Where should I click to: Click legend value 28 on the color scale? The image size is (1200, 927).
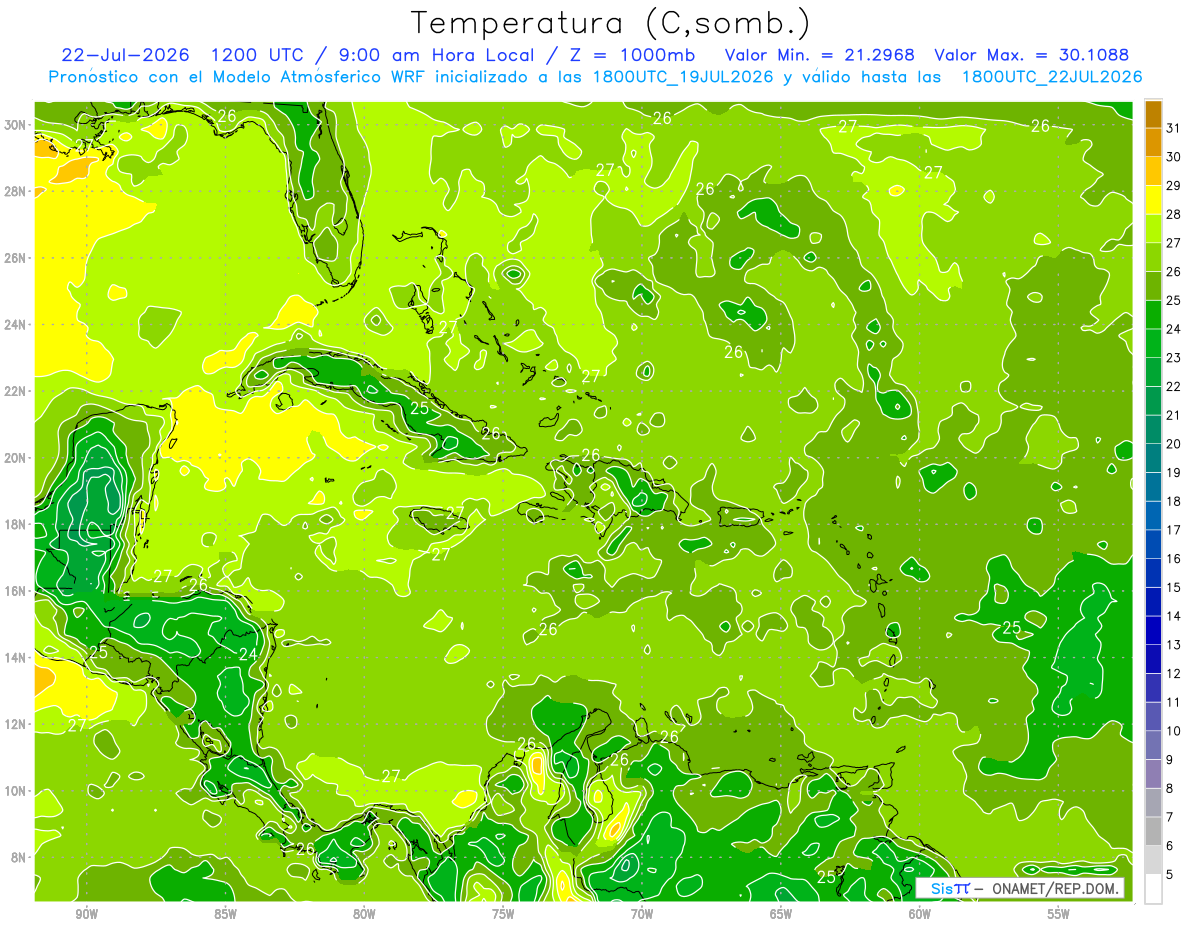1174,214
